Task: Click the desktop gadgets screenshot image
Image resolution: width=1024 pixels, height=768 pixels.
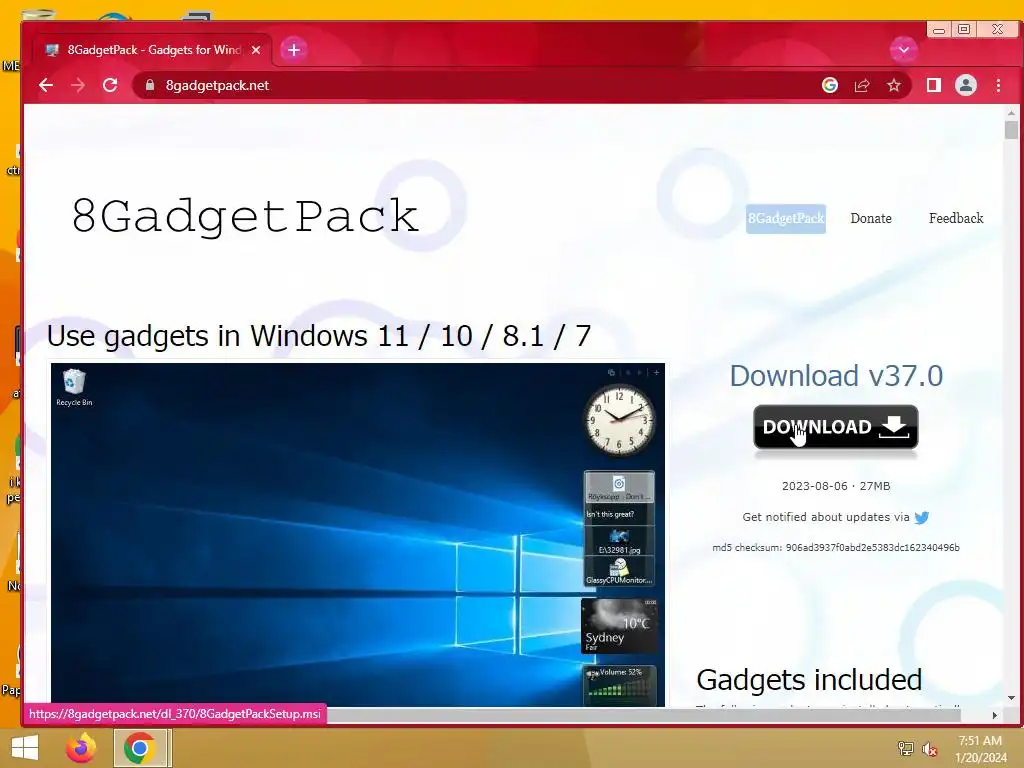Action: click(x=358, y=535)
